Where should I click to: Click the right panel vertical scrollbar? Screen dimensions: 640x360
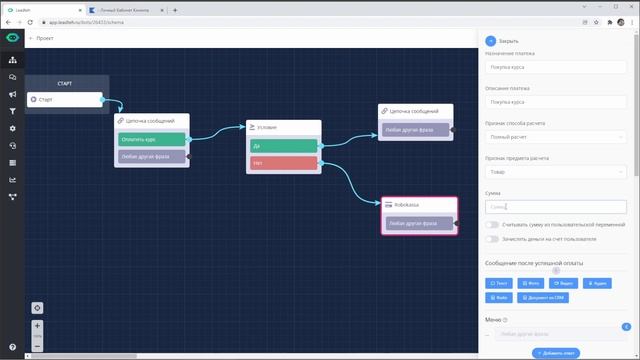click(x=636, y=104)
